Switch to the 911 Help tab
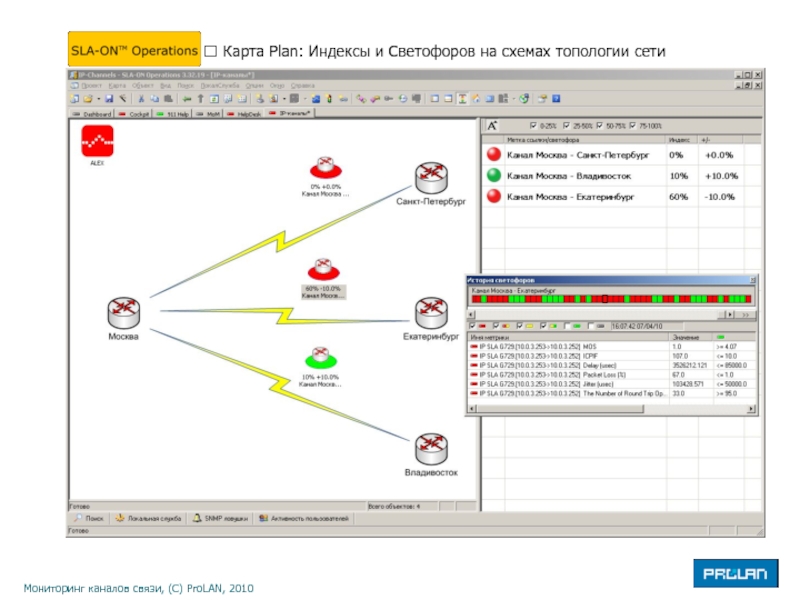The height and width of the screenshot is (600, 800). [x=172, y=114]
